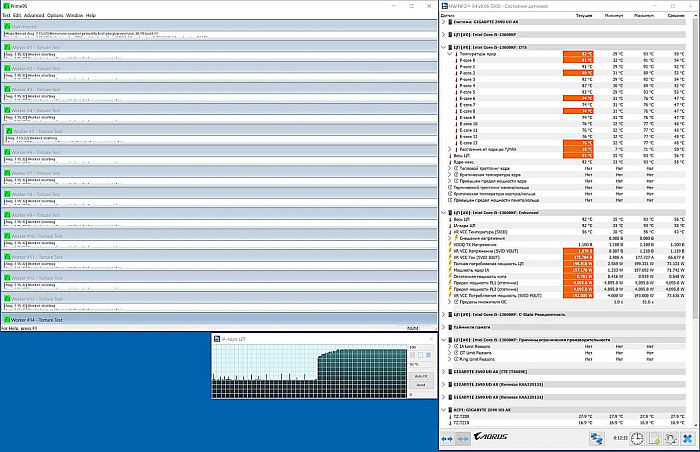Click the Auto Fit button in graph window
This screenshot has height=452, width=700.
click(421, 377)
